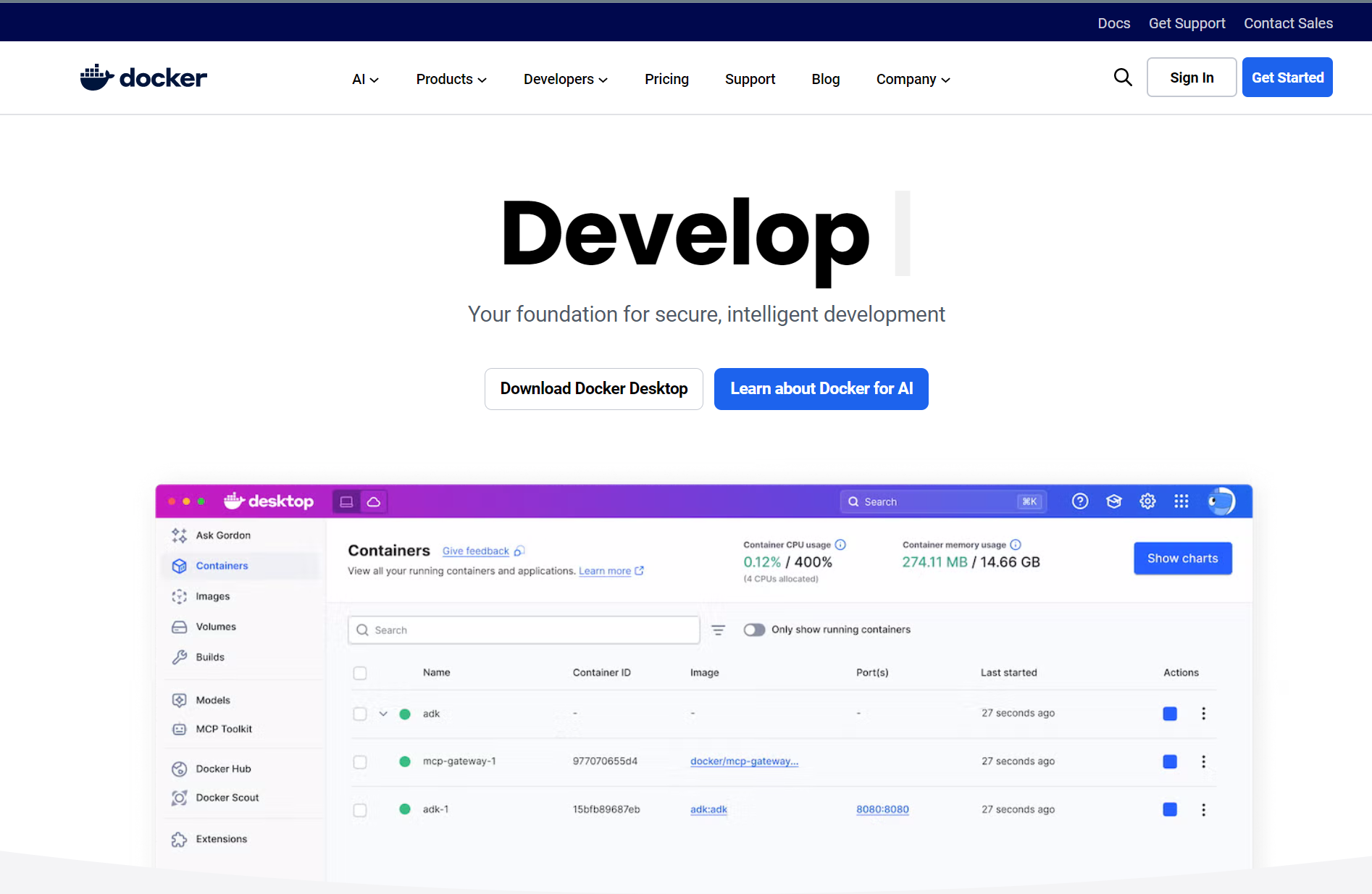Expand the Company navigation dropdown
Image resolution: width=1372 pixels, height=894 pixels.
913,79
